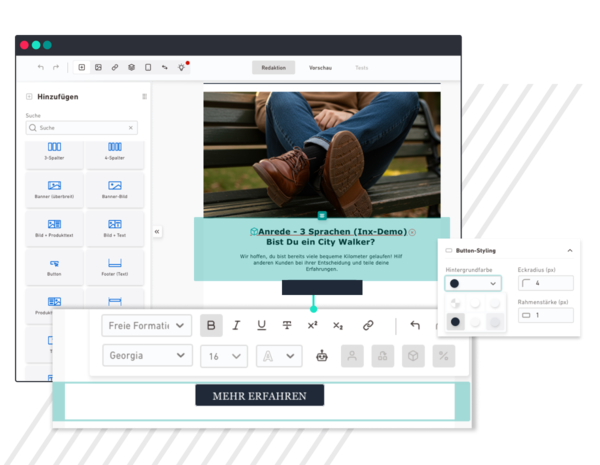Click the robot AI assistant icon
Screen dimensions: 600x465
[322, 356]
